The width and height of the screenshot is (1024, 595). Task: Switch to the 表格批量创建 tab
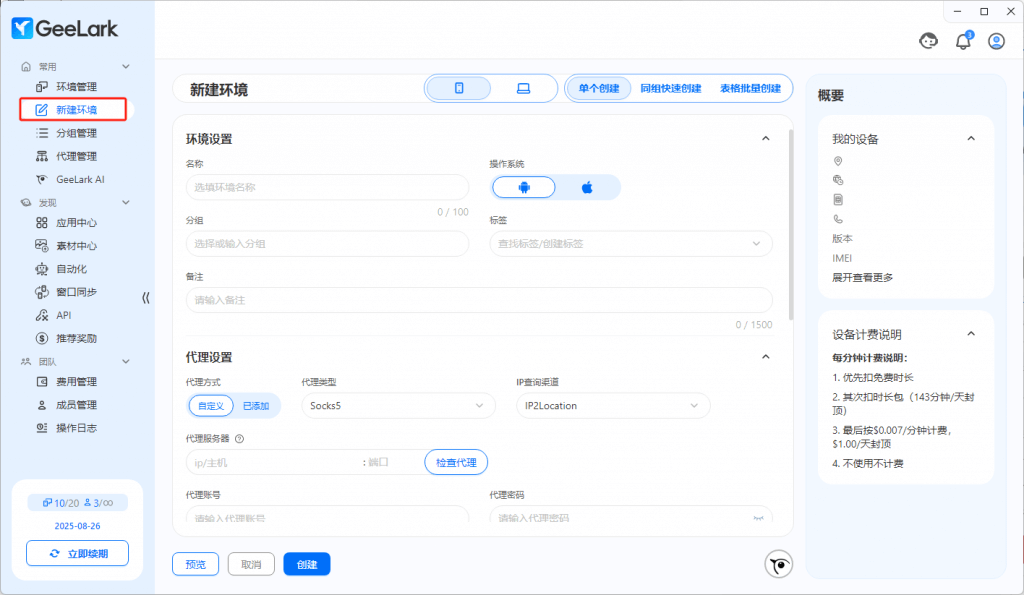(x=750, y=88)
